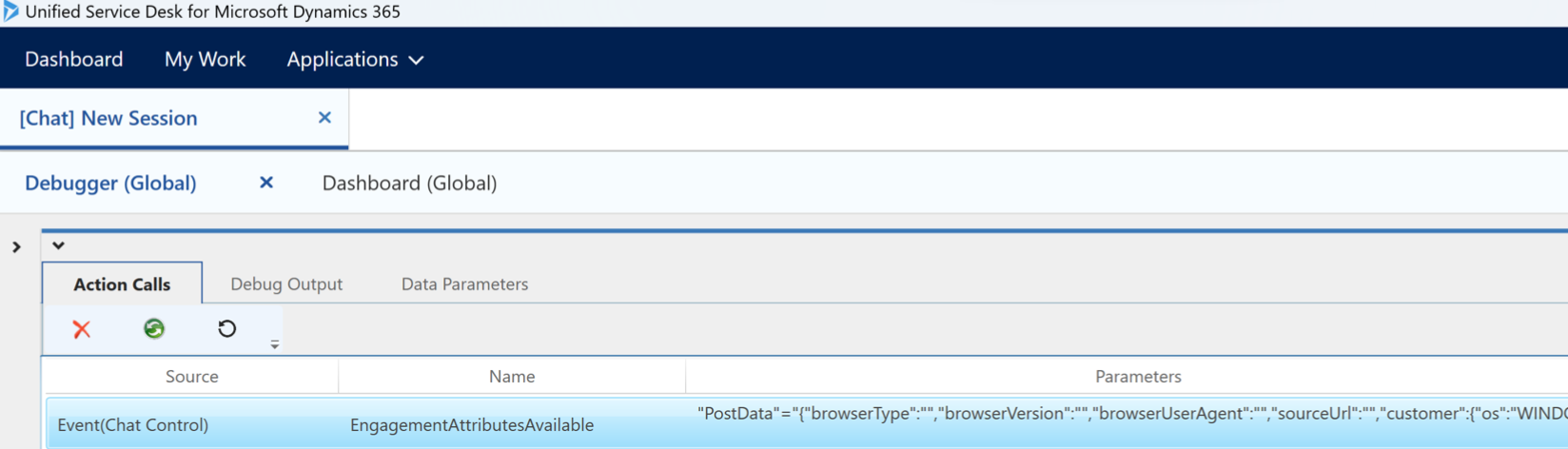Switch to the Dashboard (Global) tab
Screen dimensions: 1568x449
coord(409,183)
